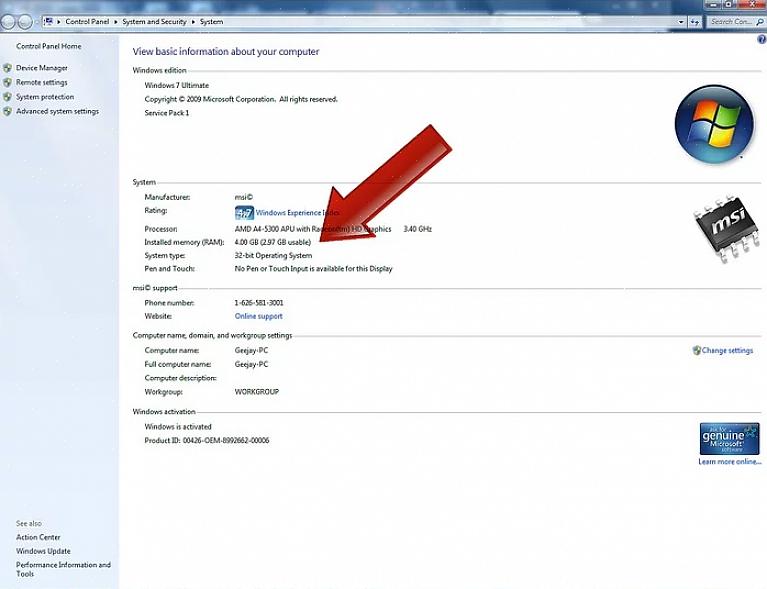Click shield icon next to Device Manager
The width and height of the screenshot is (767, 589).
tap(7, 68)
